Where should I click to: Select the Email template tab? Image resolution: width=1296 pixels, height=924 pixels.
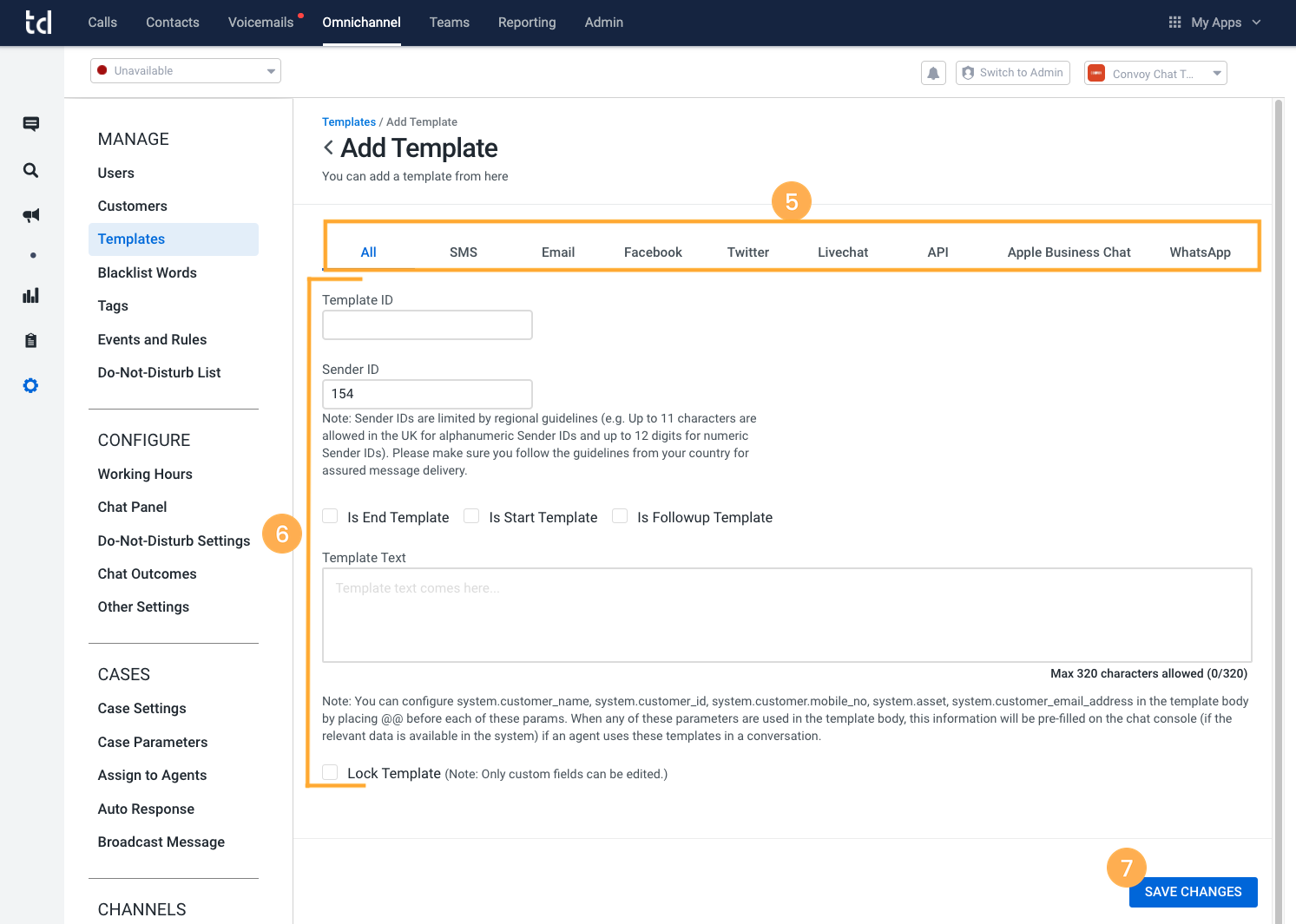tap(558, 252)
